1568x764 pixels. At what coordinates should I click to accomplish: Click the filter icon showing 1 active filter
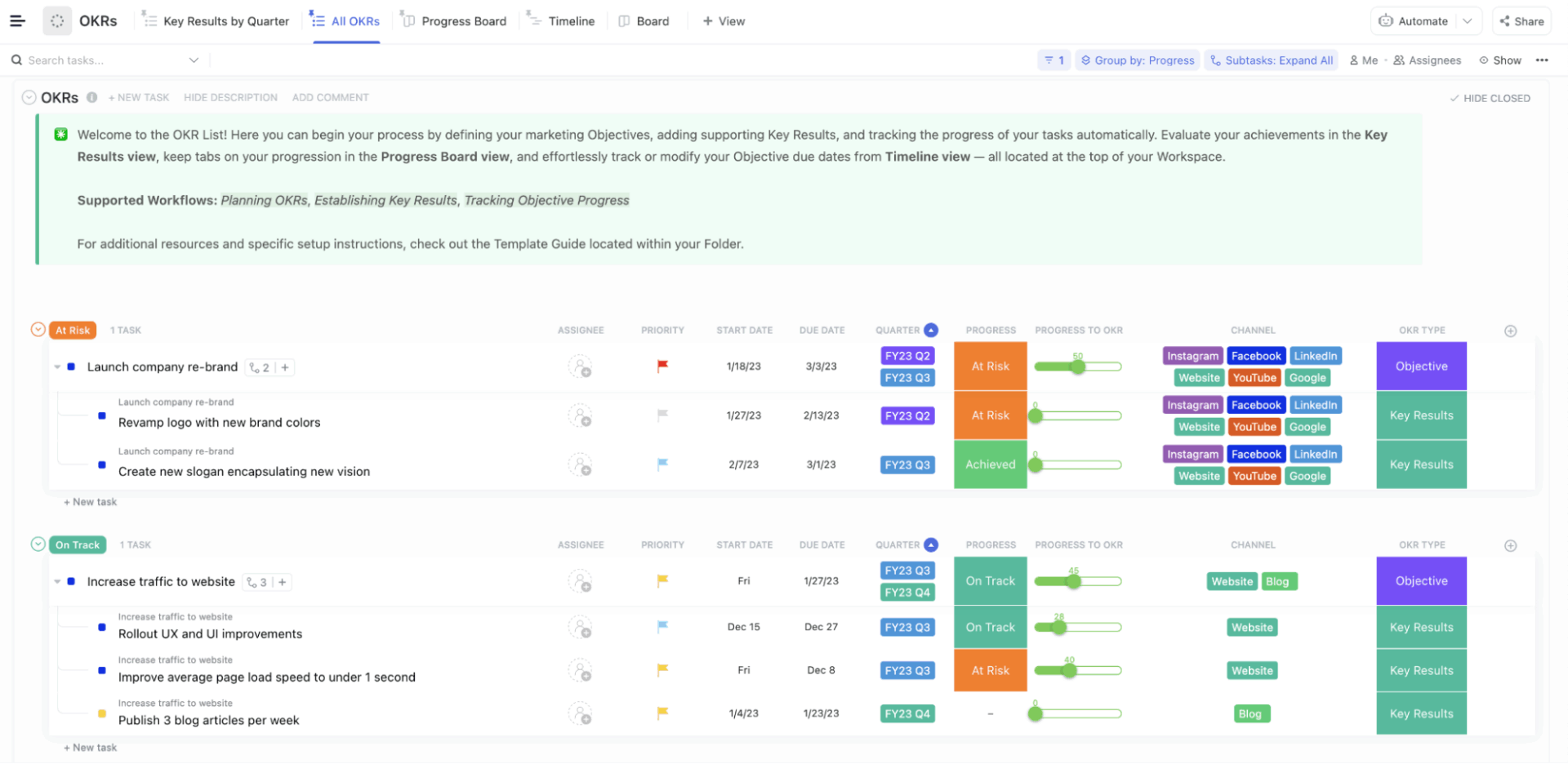tap(1053, 60)
